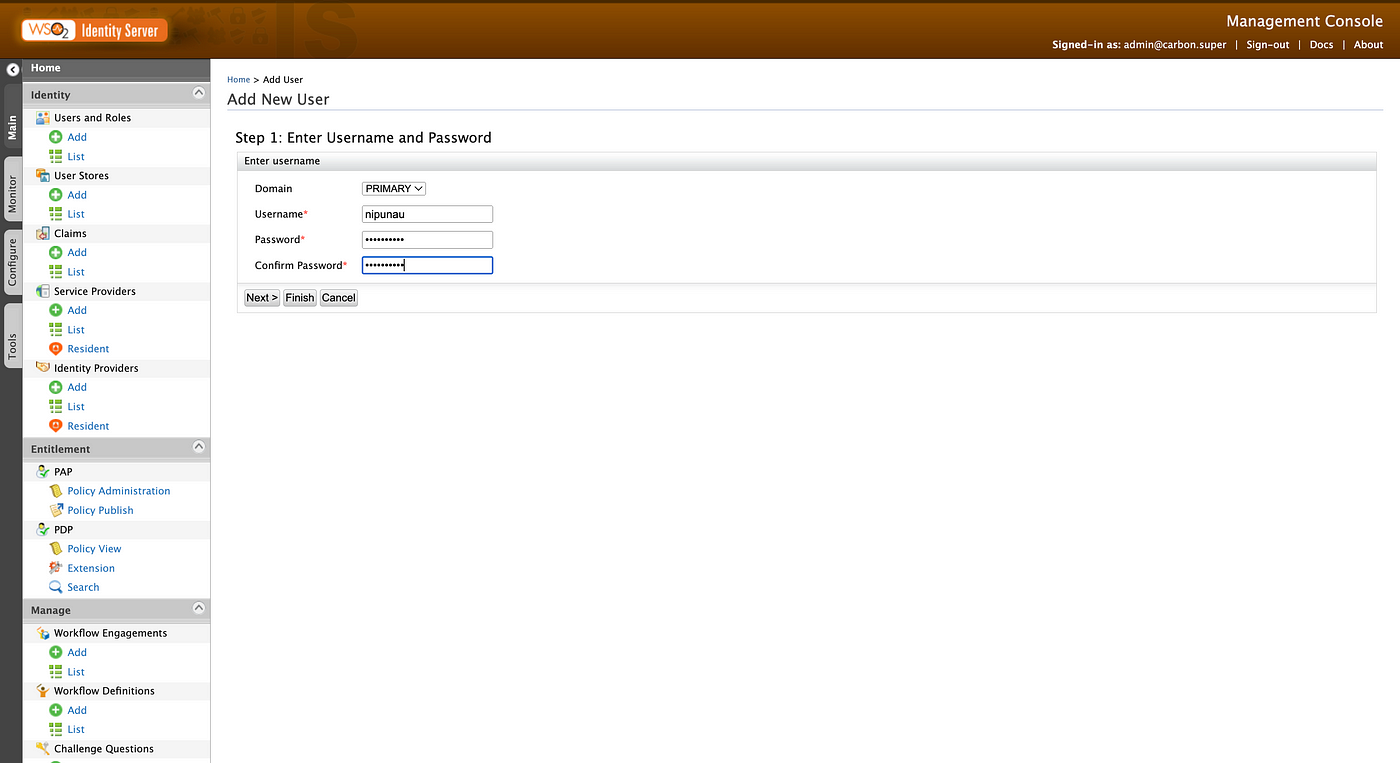Image resolution: width=1400 pixels, height=763 pixels.
Task: Collapse the Entitlement section
Action: pyautogui.click(x=198, y=447)
